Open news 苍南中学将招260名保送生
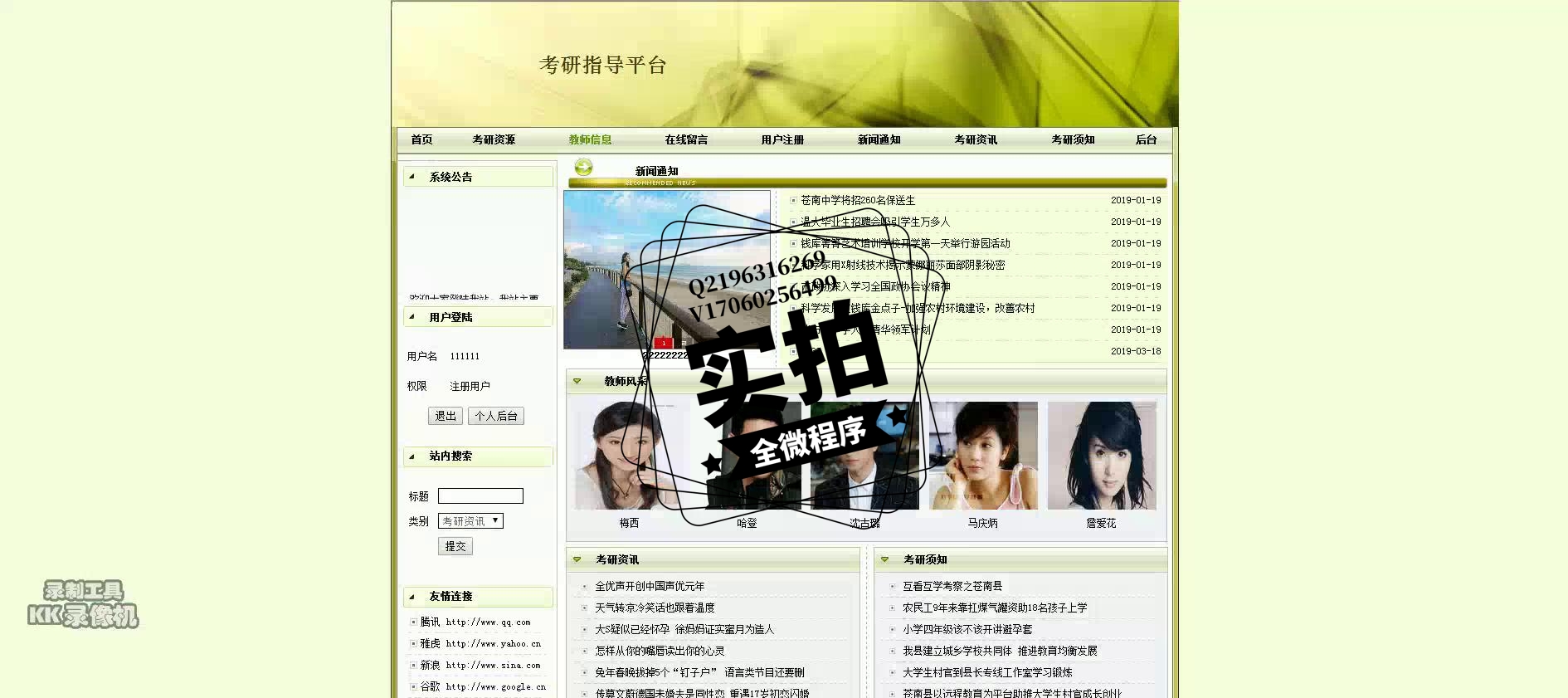This screenshot has height=698, width=1568. pyautogui.click(x=858, y=200)
